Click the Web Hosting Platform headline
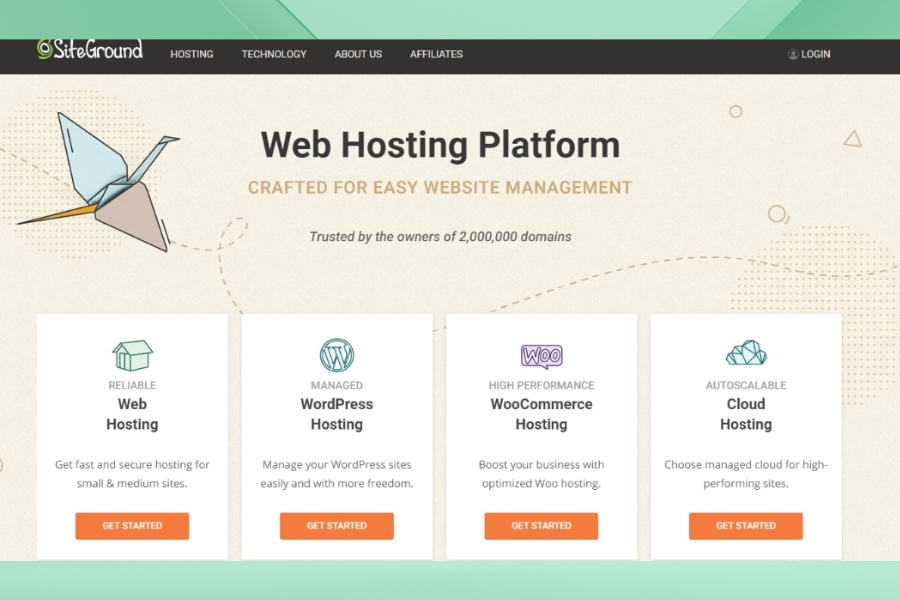 pos(440,145)
